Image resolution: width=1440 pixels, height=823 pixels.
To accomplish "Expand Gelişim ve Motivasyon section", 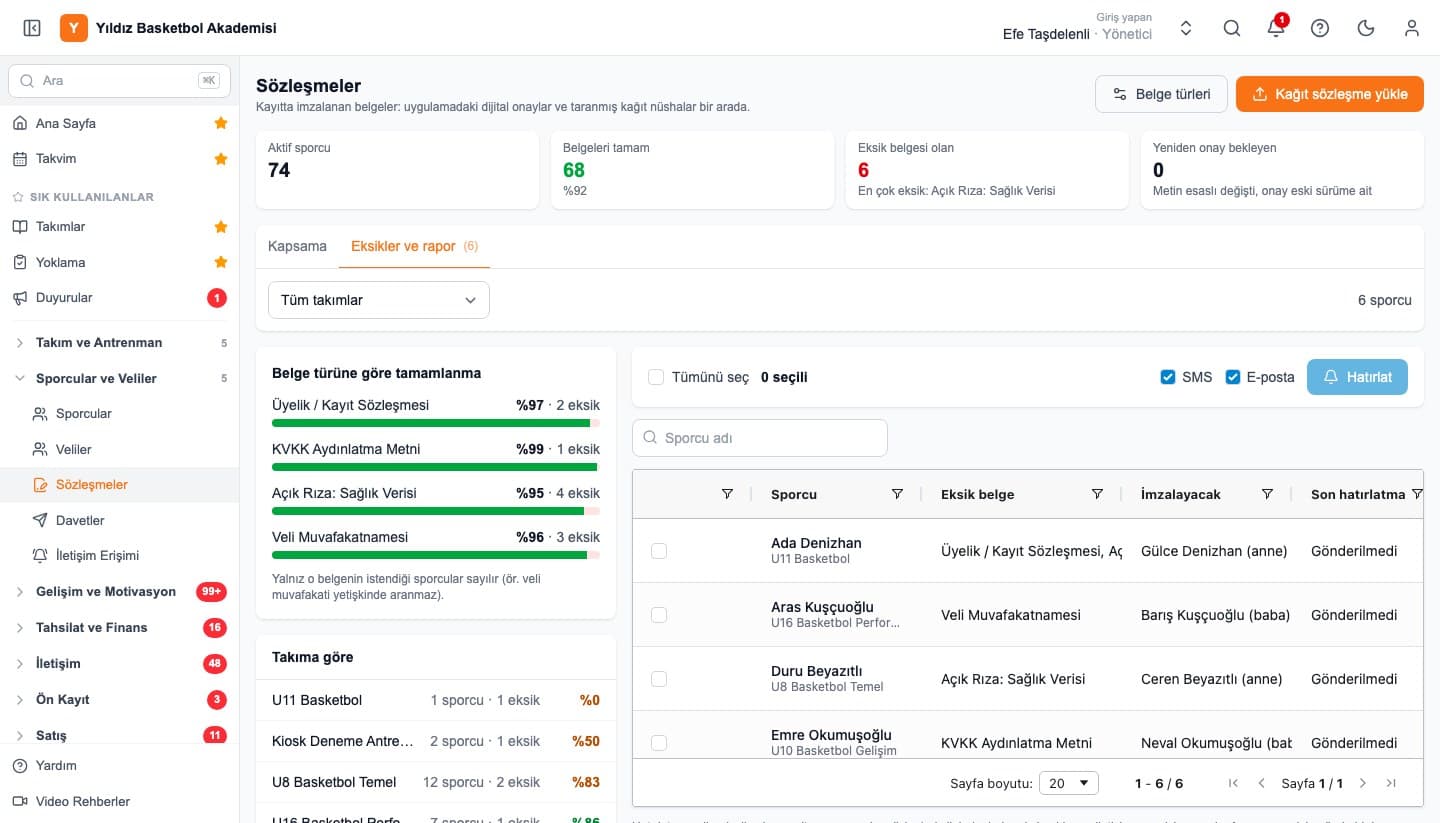I will [x=120, y=592].
